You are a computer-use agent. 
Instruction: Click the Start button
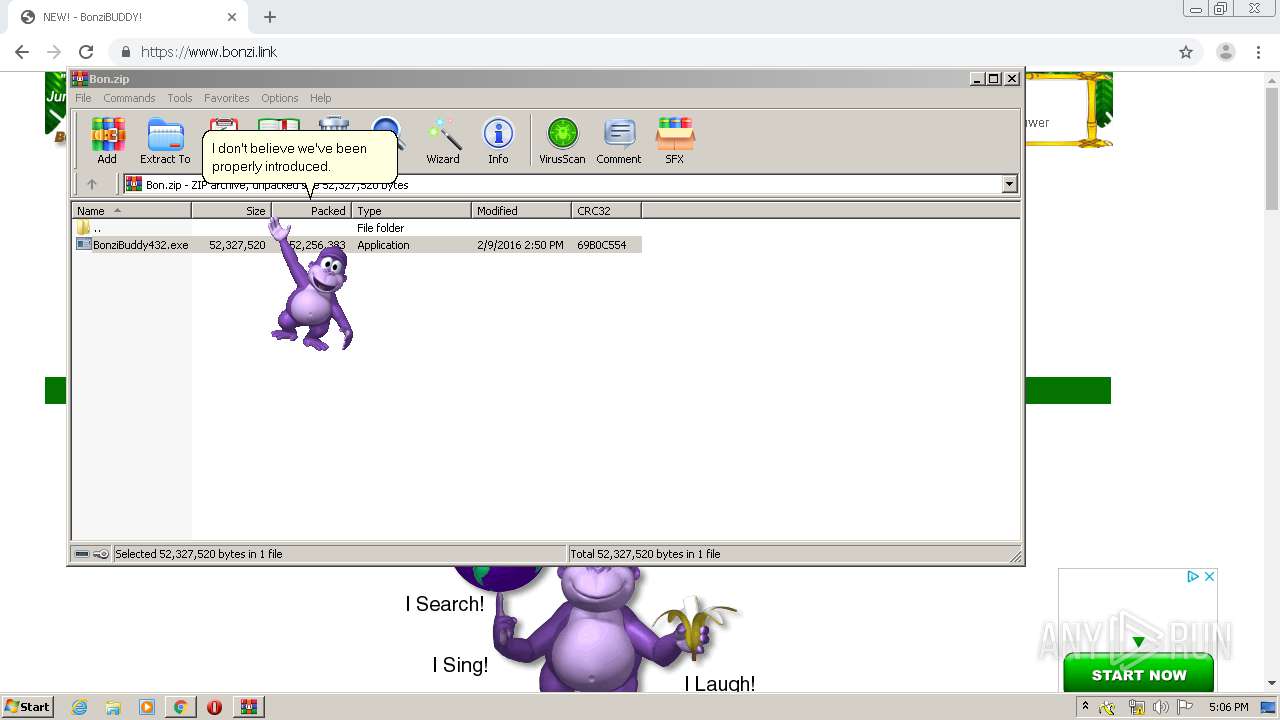coord(28,707)
